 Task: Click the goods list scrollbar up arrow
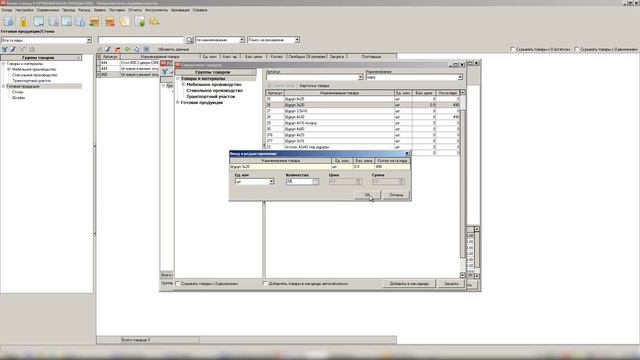[462, 93]
